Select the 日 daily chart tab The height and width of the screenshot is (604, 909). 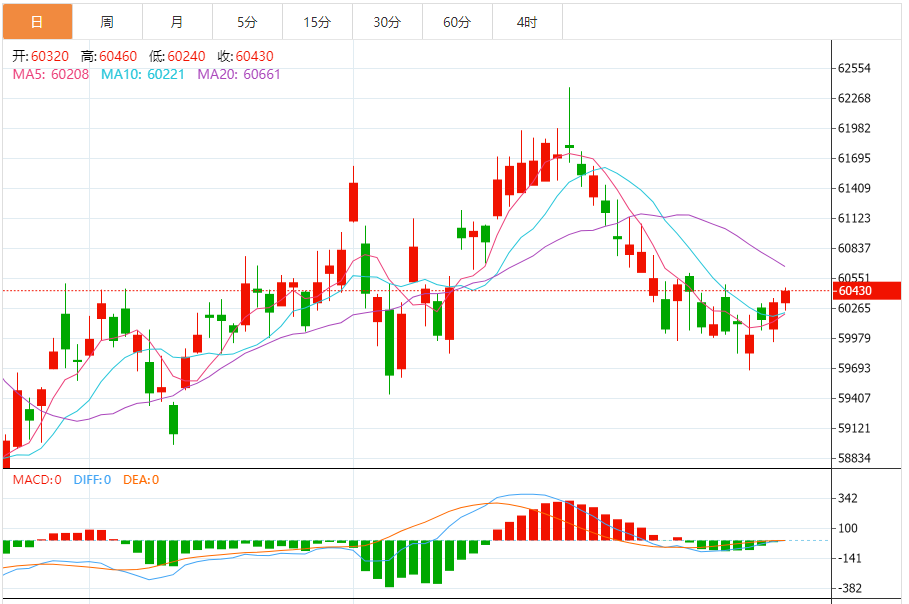(x=37, y=22)
